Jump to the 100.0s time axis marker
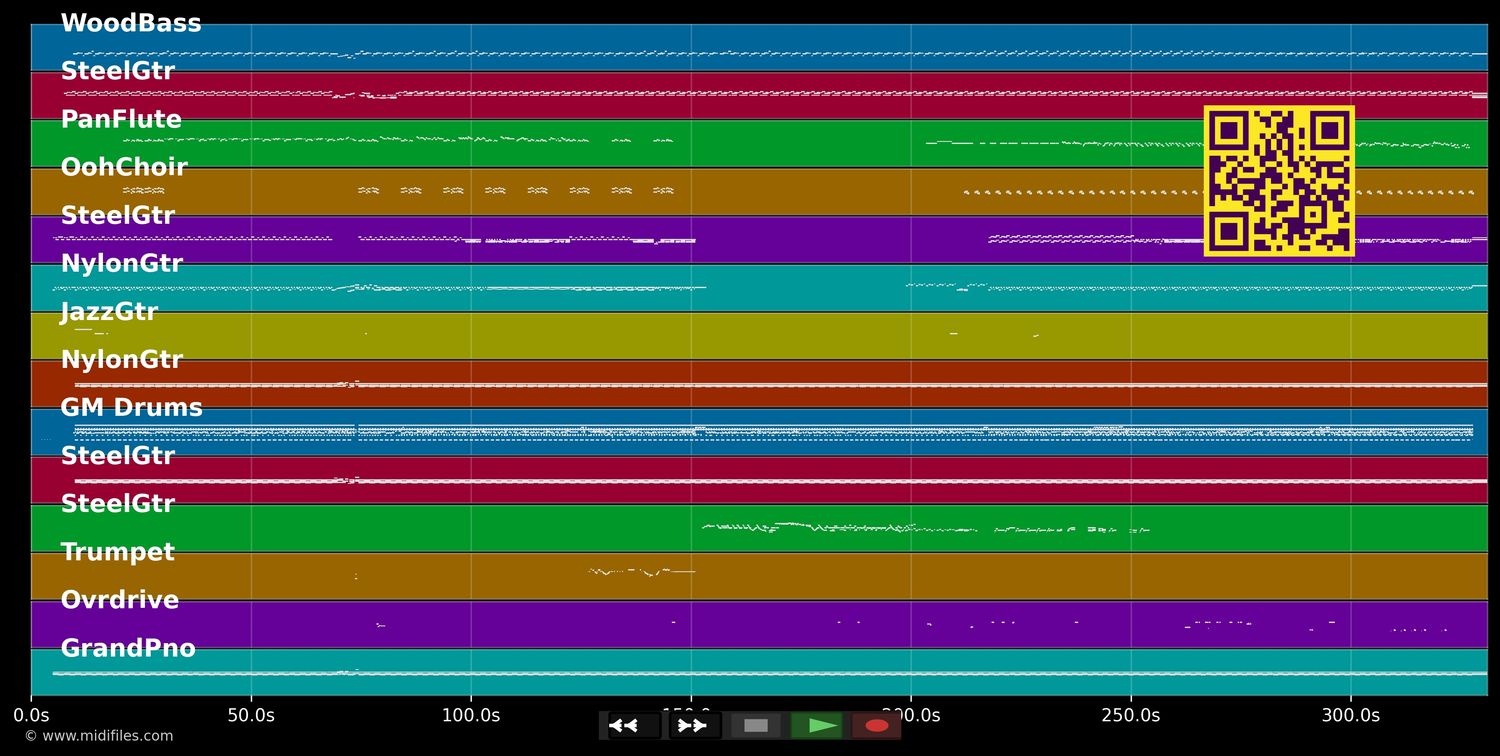1500x756 pixels. click(471, 715)
